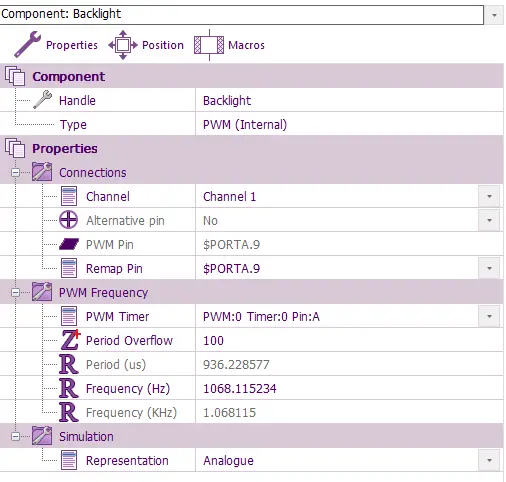Screen dimensions: 506x482
Task: Open the Channel dropdown
Action: [x=489, y=196]
